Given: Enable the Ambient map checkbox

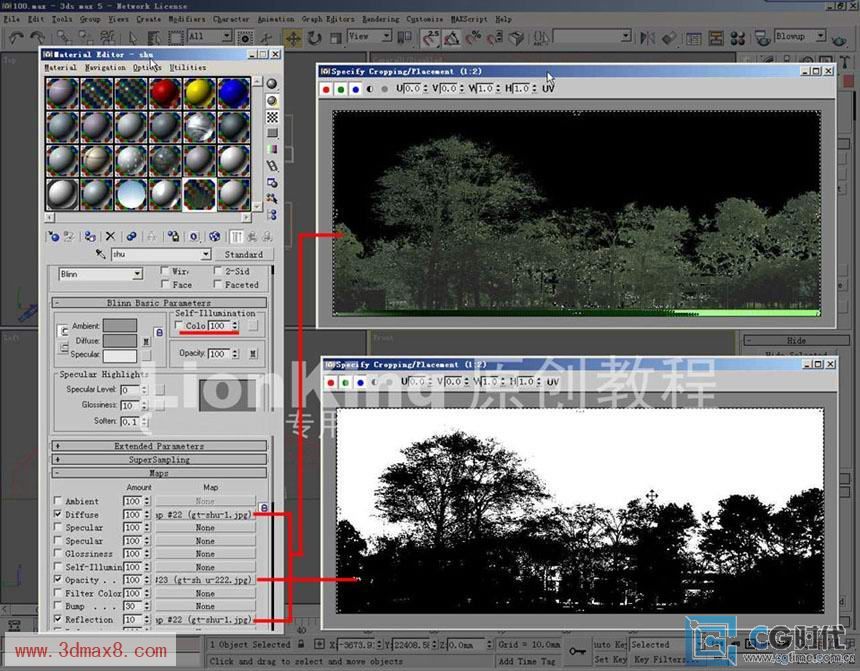Looking at the screenshot, I should point(58,501).
